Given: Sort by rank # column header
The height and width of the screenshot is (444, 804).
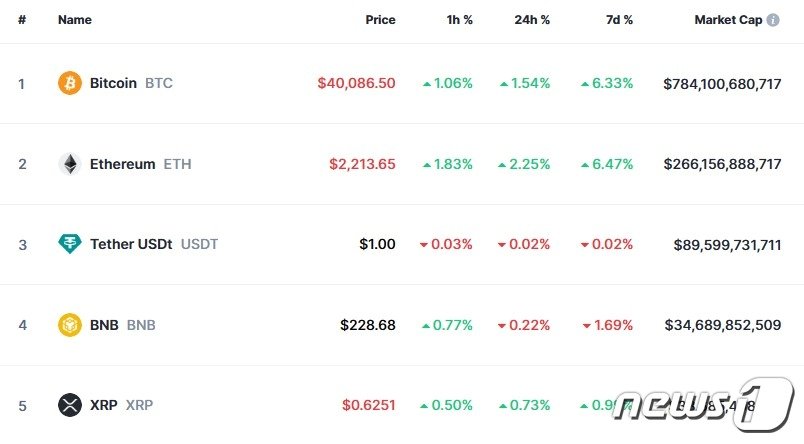Looking at the screenshot, I should [x=22, y=20].
